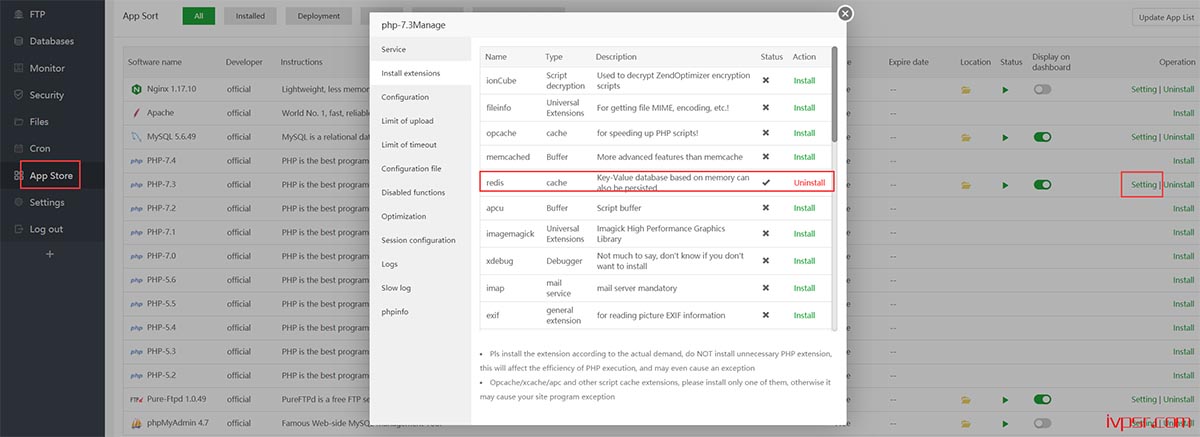Click the Apache feather icon

tap(135, 113)
